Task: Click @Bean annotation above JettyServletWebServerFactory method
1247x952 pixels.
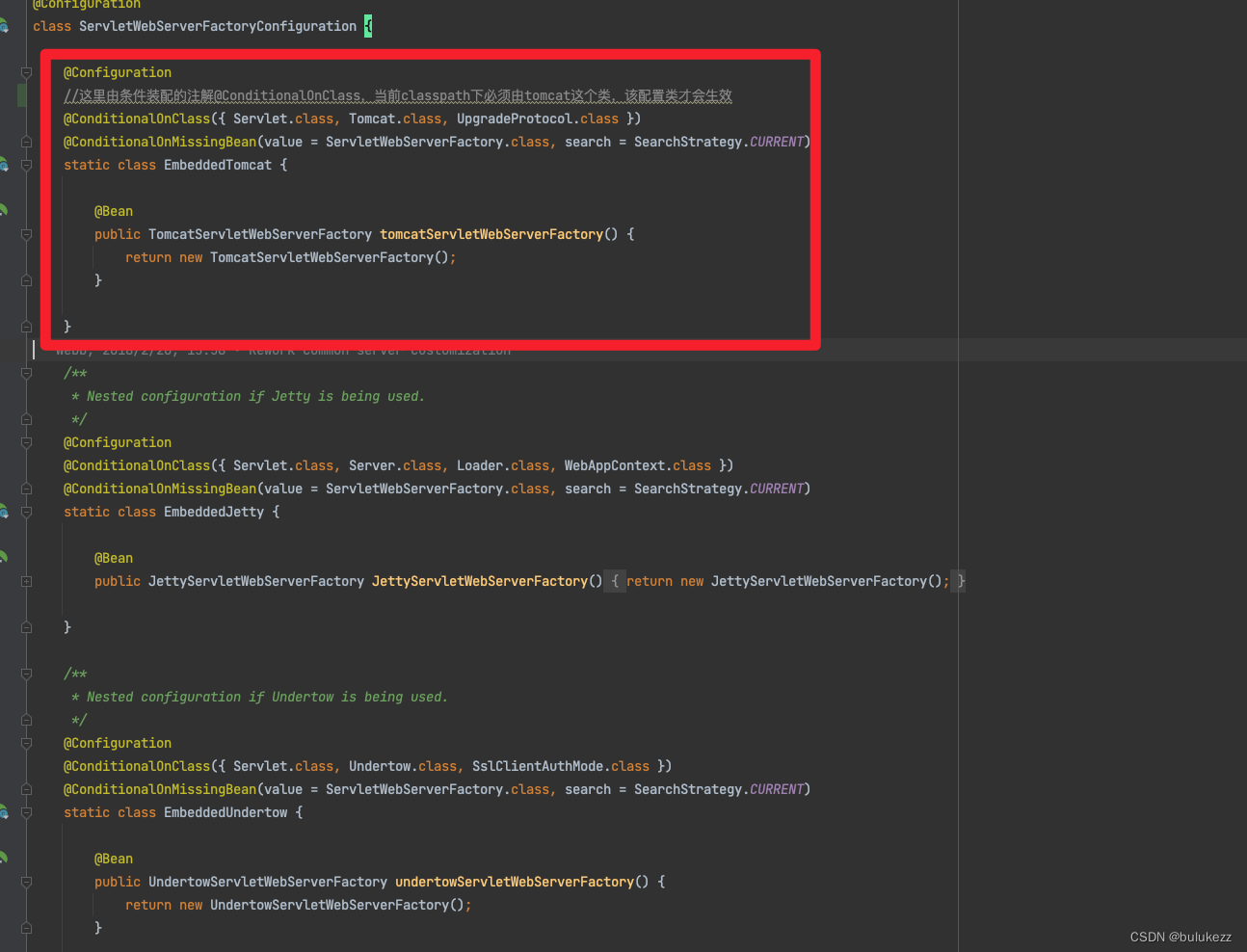Action: click(114, 558)
